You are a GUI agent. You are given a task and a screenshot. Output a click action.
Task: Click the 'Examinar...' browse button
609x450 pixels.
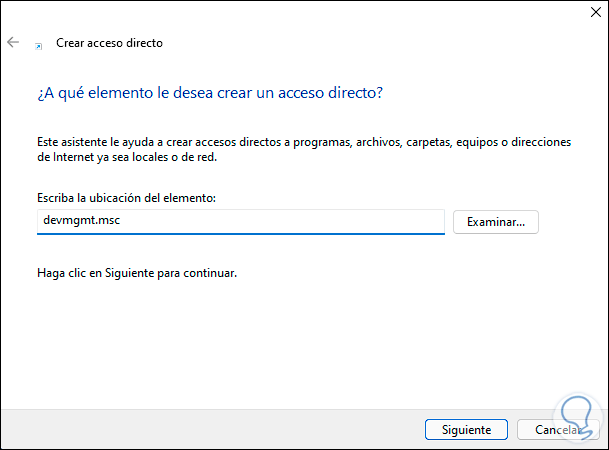496,222
